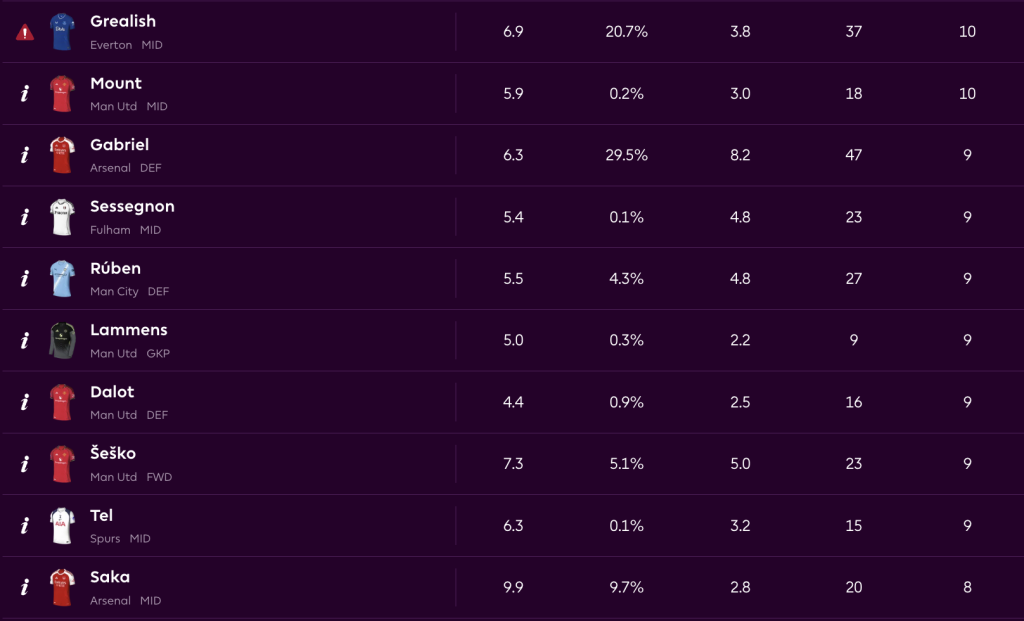Click the info icon beside Lammens
Image resolution: width=1024 pixels, height=621 pixels.
click(25, 341)
